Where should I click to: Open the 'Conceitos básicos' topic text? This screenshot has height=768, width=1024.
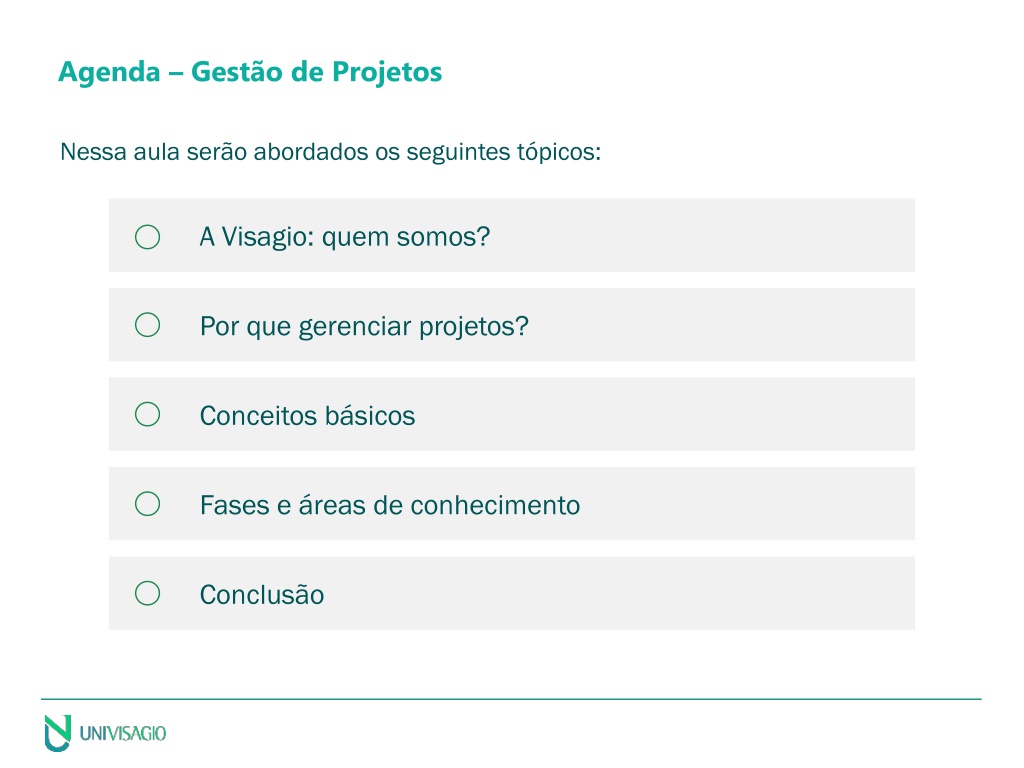(x=308, y=415)
